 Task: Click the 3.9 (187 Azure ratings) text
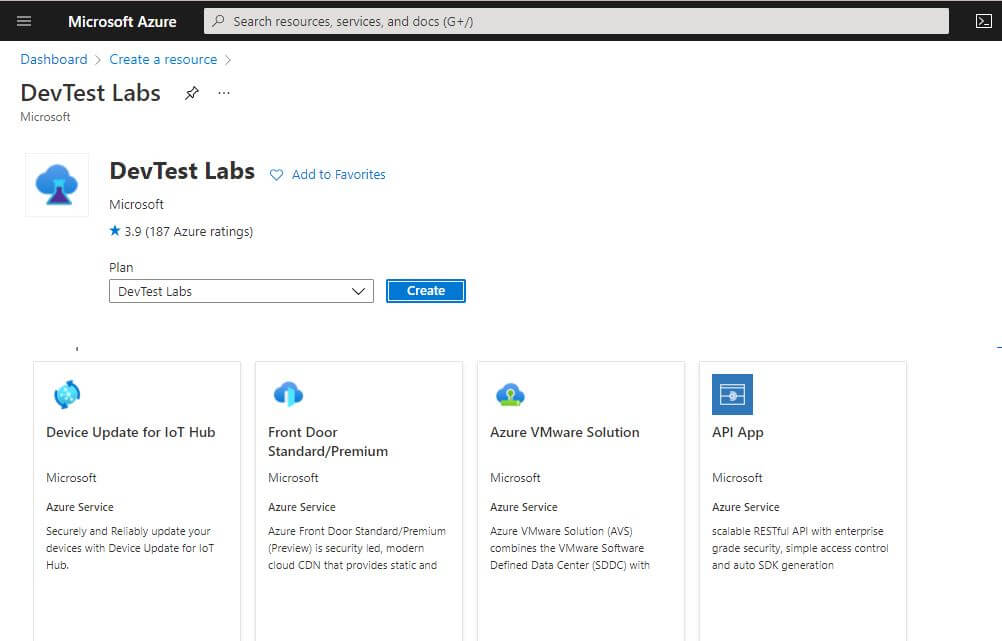click(189, 231)
